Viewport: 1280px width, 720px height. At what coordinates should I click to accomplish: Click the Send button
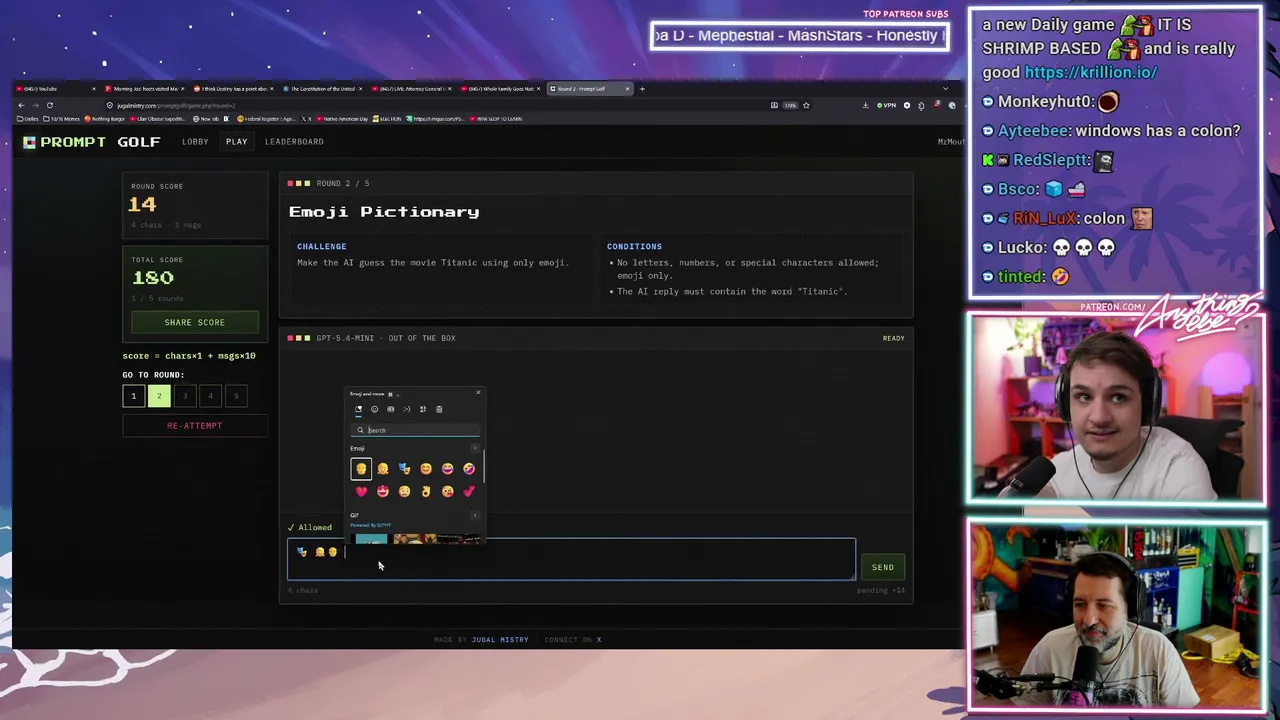coord(883,567)
